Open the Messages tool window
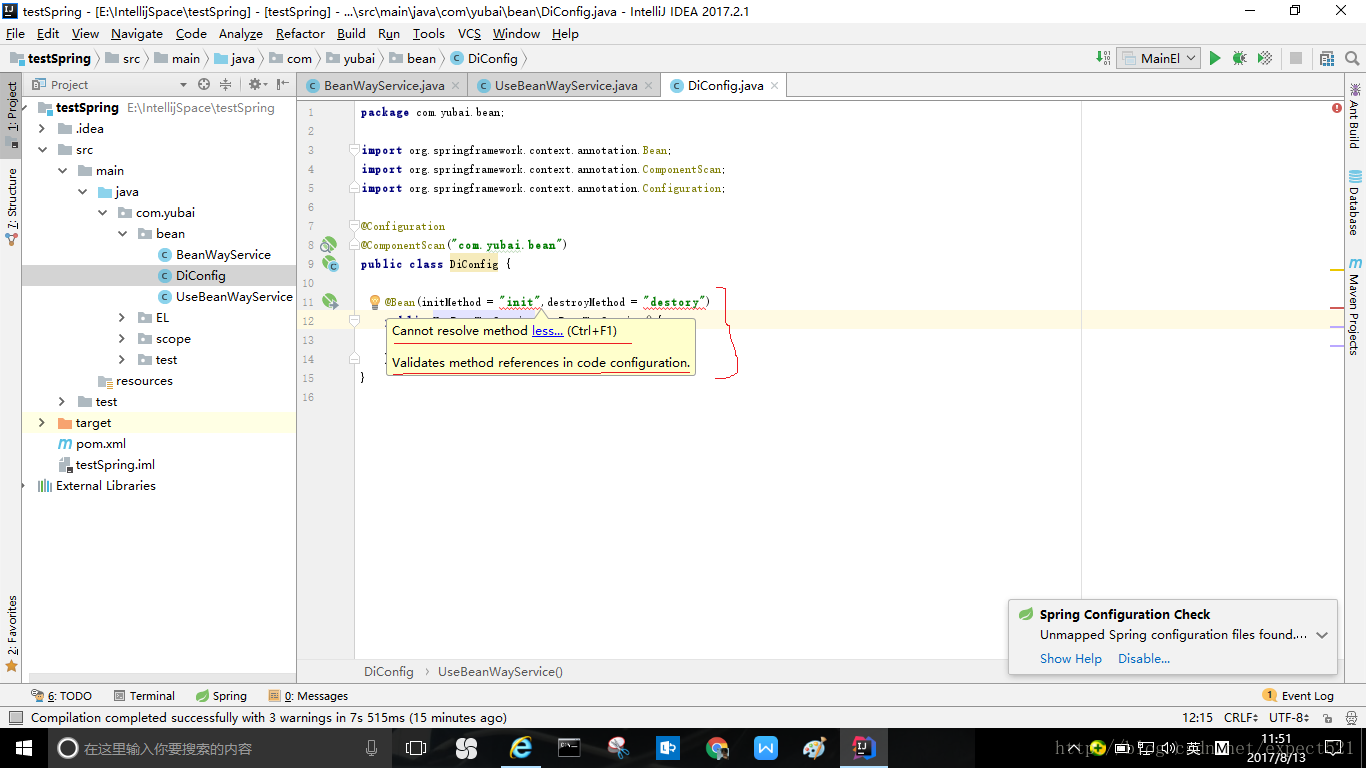The image size is (1366, 768). [308, 695]
